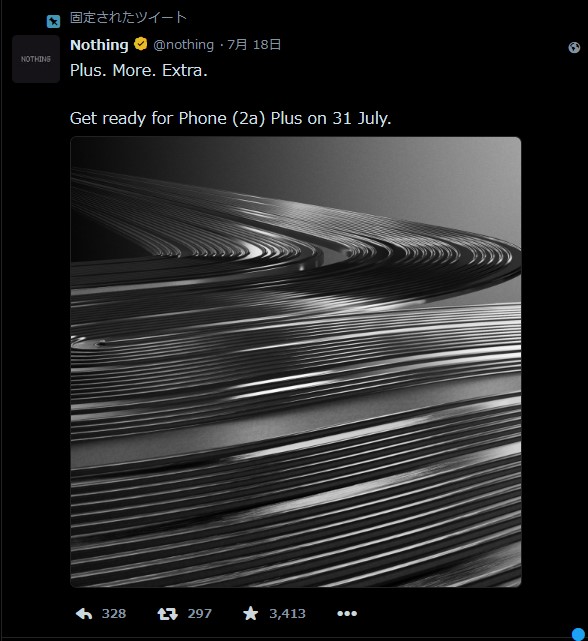The height and width of the screenshot is (641, 588).
Task: Click the 328 reply count
Action: point(114,613)
